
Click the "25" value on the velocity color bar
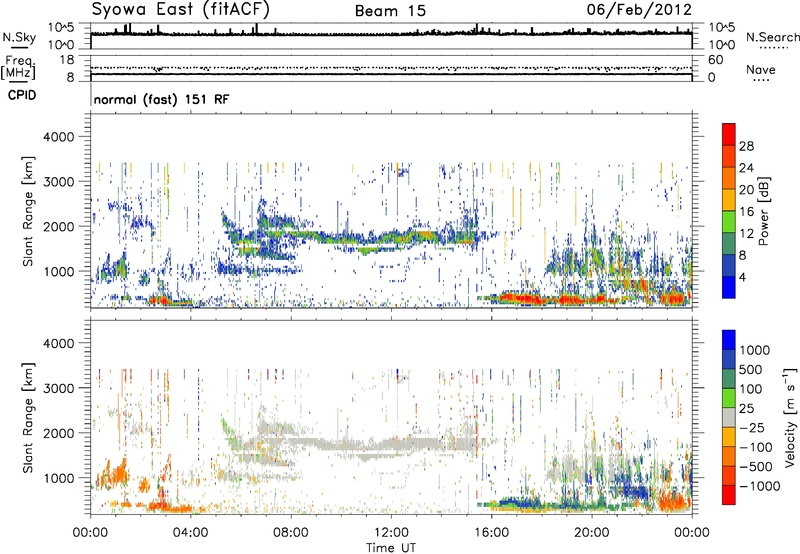coord(746,409)
